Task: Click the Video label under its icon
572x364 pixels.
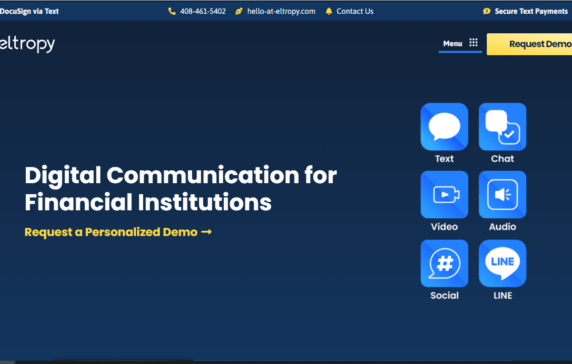Action: tap(444, 226)
